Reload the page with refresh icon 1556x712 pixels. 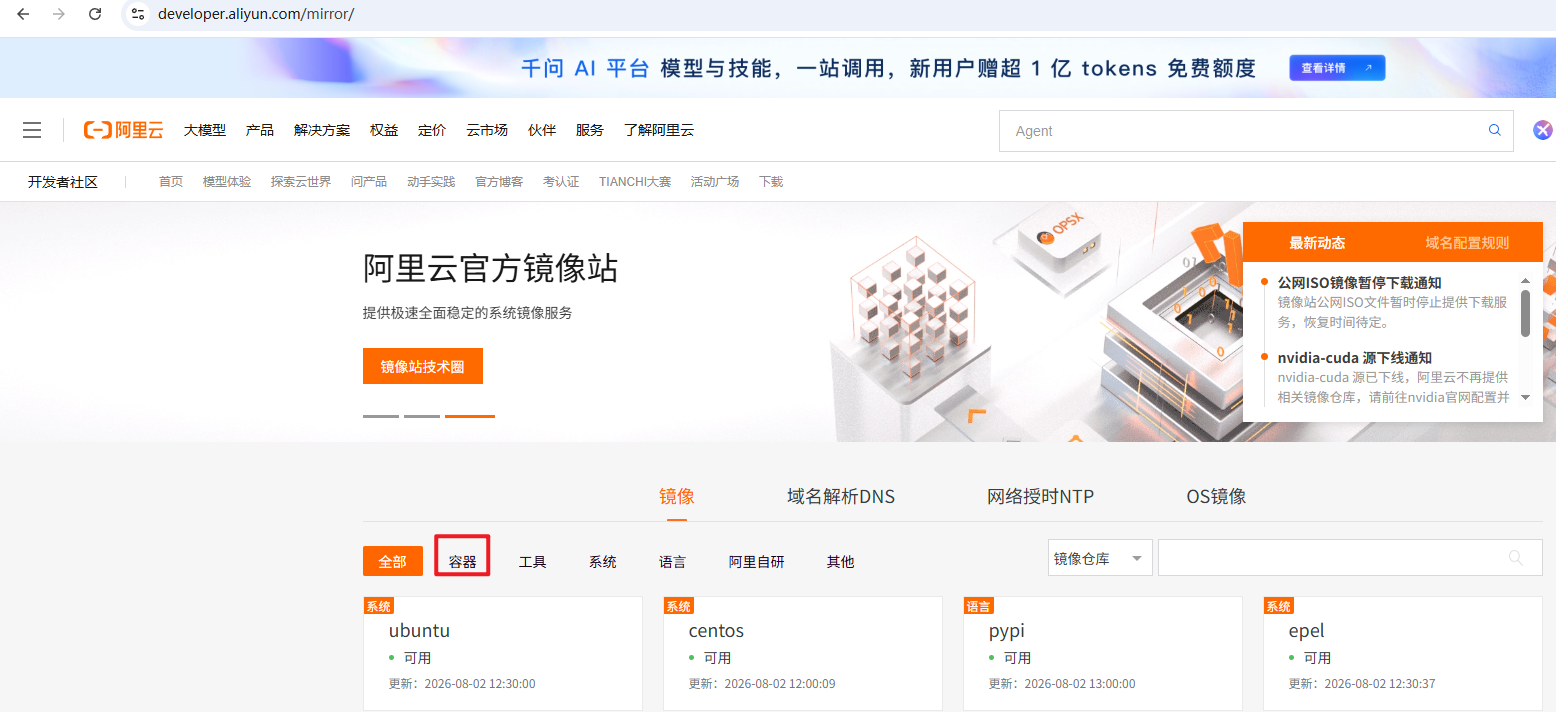tap(95, 14)
